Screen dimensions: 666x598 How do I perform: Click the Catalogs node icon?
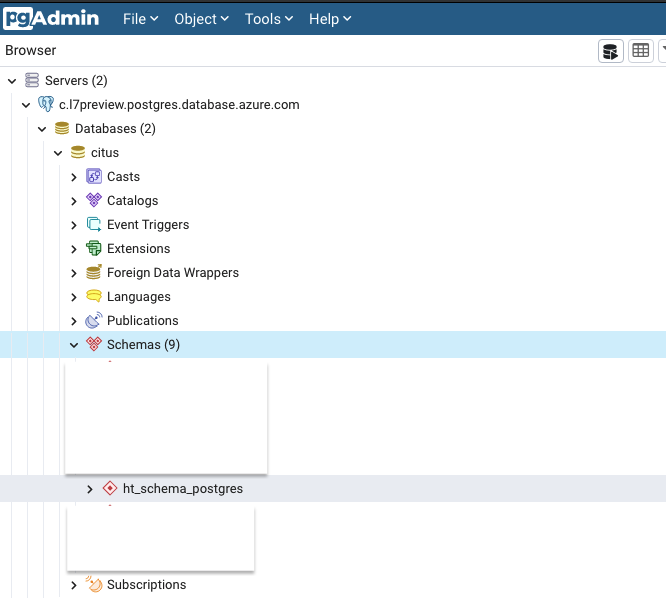pos(94,200)
